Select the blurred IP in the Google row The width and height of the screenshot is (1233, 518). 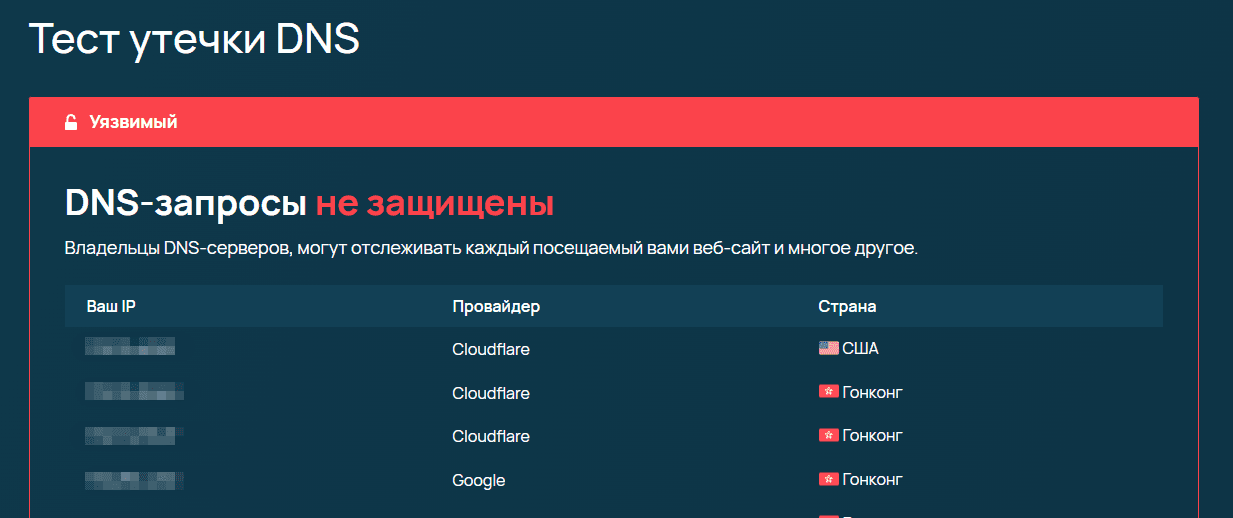coord(134,480)
